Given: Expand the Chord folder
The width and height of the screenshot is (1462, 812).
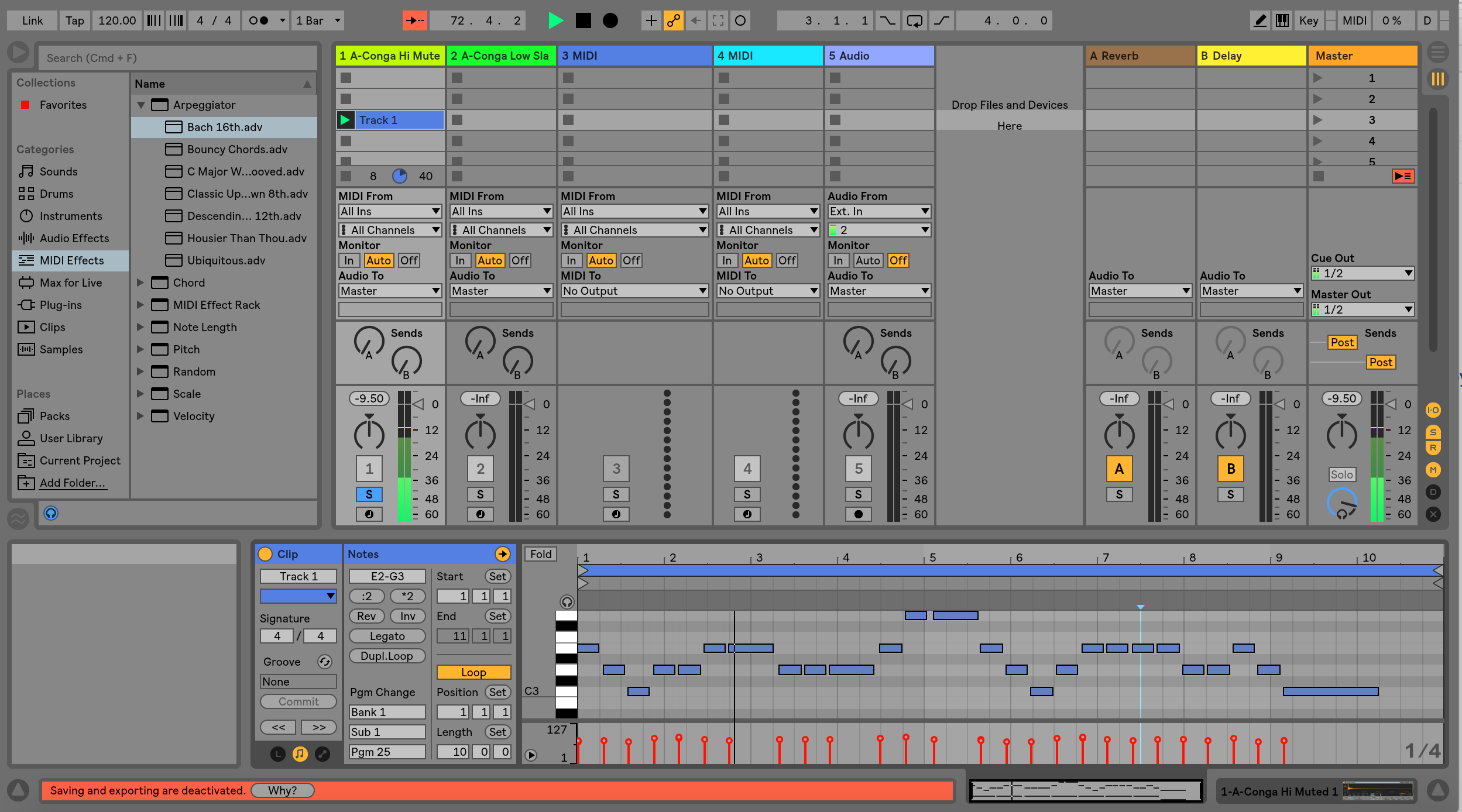Looking at the screenshot, I should pos(140,283).
